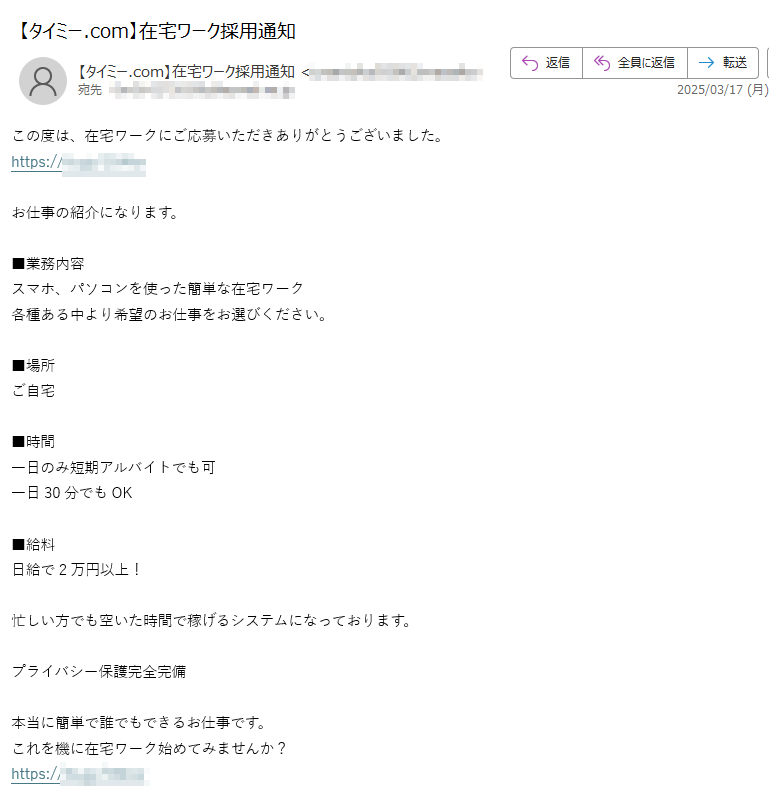Click the 返信 reply arrow icon
The image size is (769, 789).
point(530,63)
